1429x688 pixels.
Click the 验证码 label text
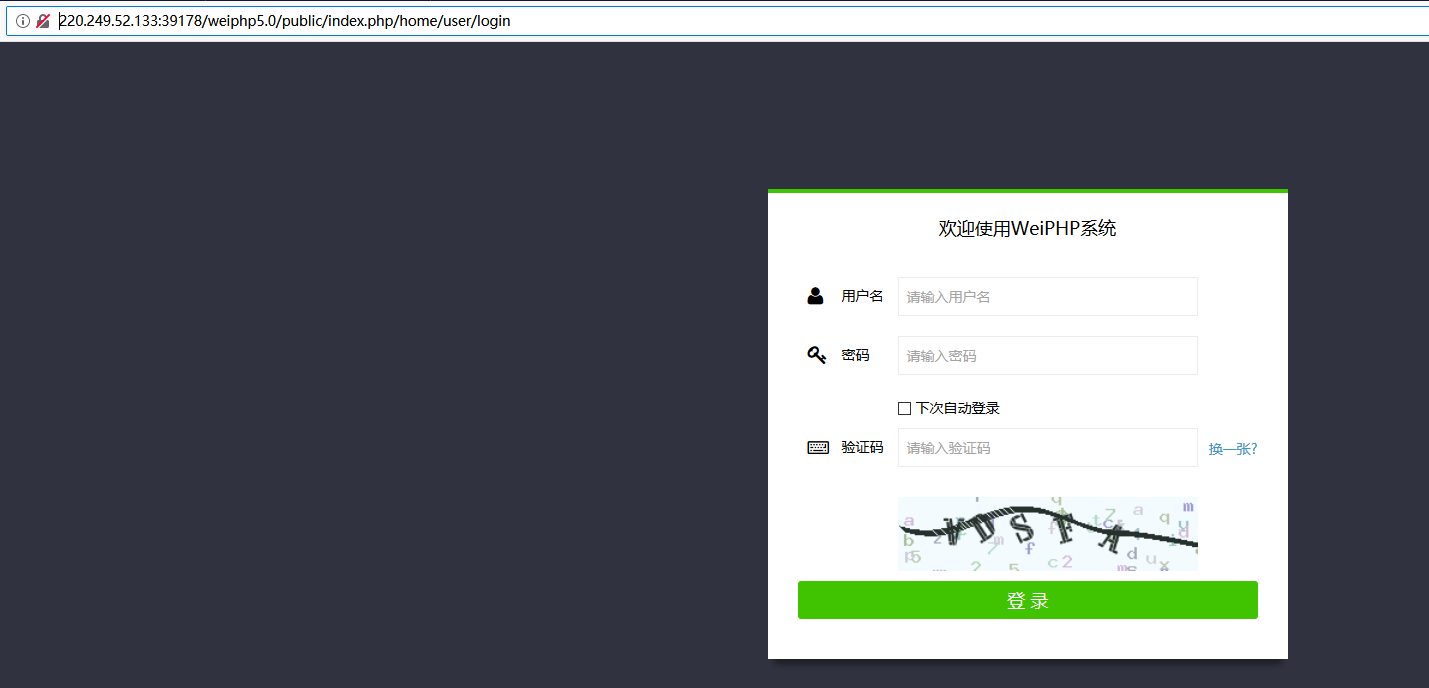pos(862,447)
